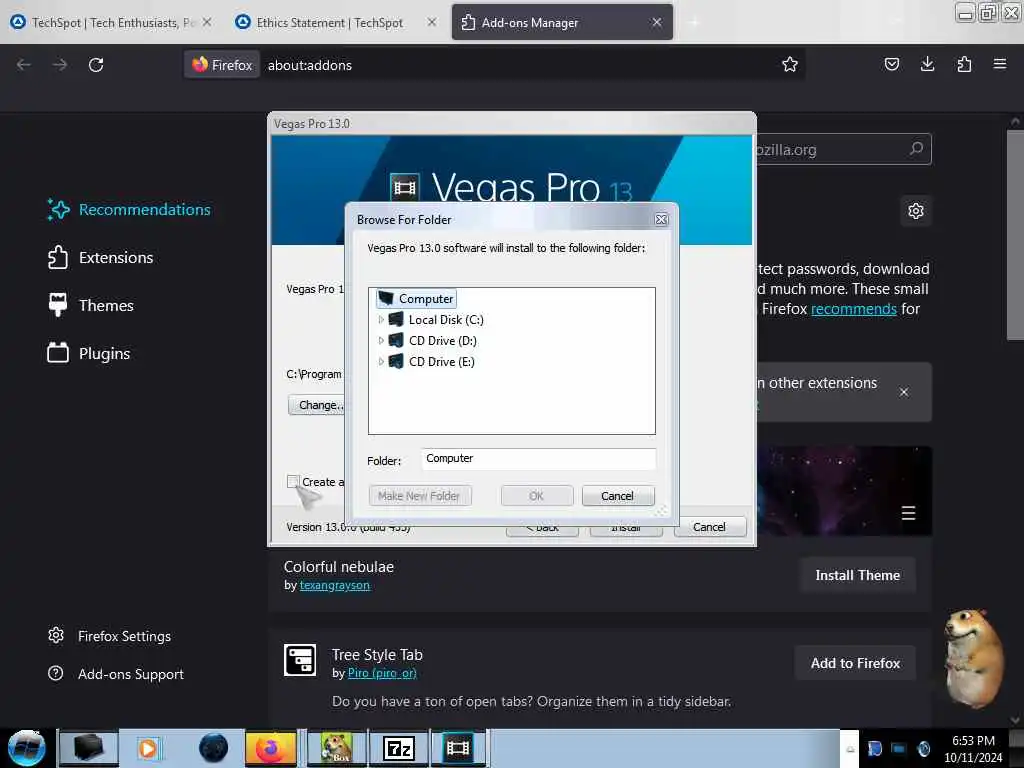
Task: Close the Browse For Folder dialog
Action: coord(661,219)
